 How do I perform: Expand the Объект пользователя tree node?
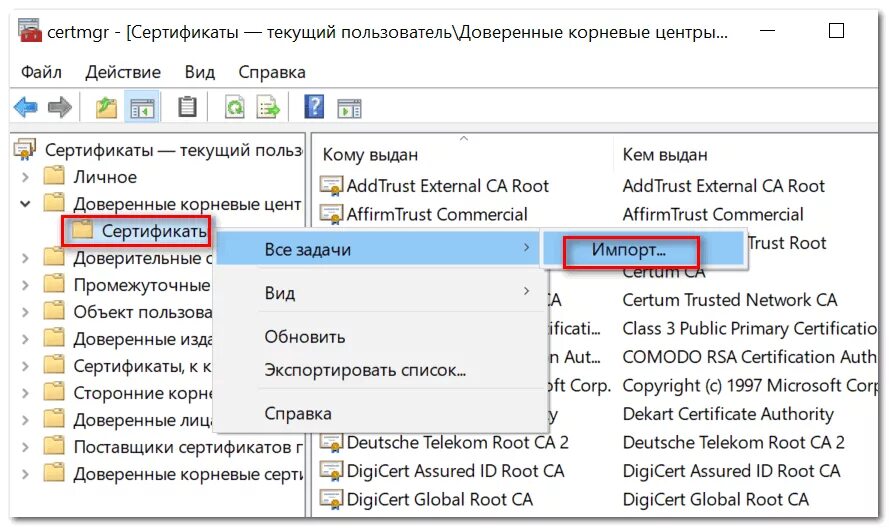(26, 312)
